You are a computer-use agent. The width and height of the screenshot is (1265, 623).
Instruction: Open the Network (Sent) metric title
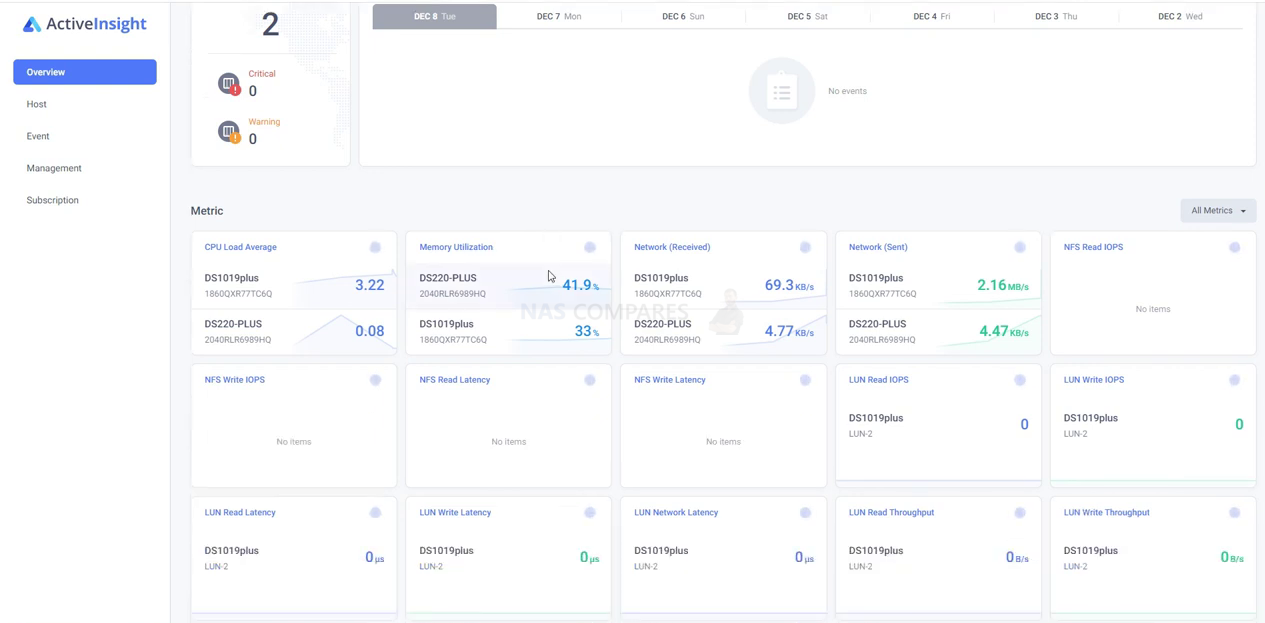tap(878, 247)
